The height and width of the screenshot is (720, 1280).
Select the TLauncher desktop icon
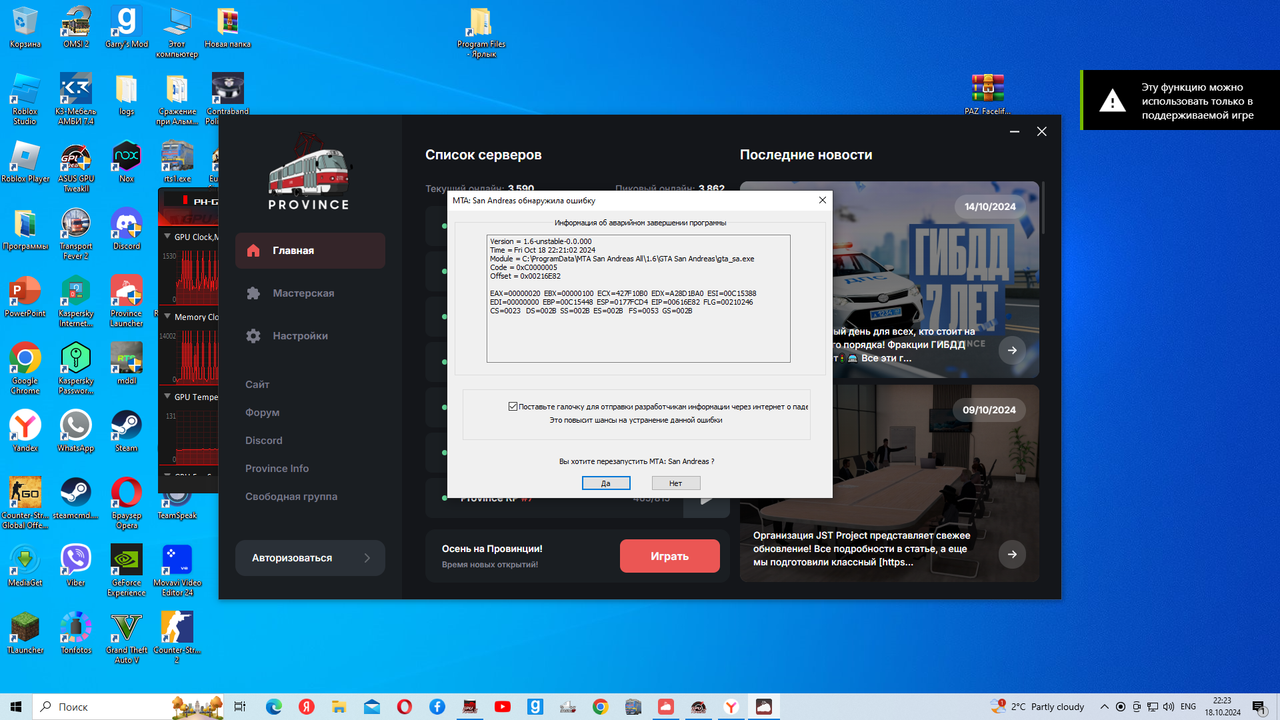point(25,632)
